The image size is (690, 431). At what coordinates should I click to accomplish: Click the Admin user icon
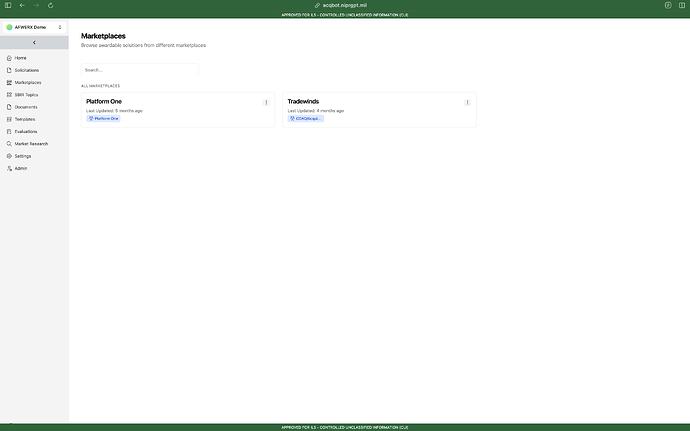(9, 169)
